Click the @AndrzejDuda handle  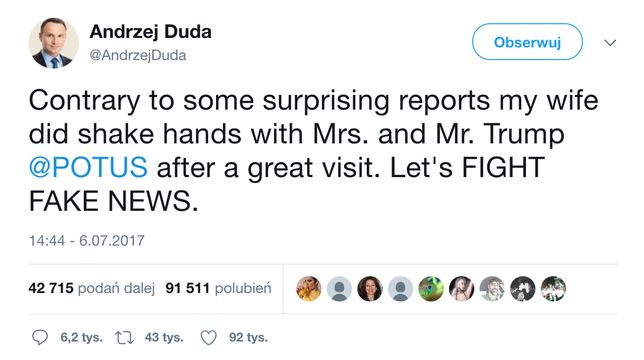tap(138, 55)
